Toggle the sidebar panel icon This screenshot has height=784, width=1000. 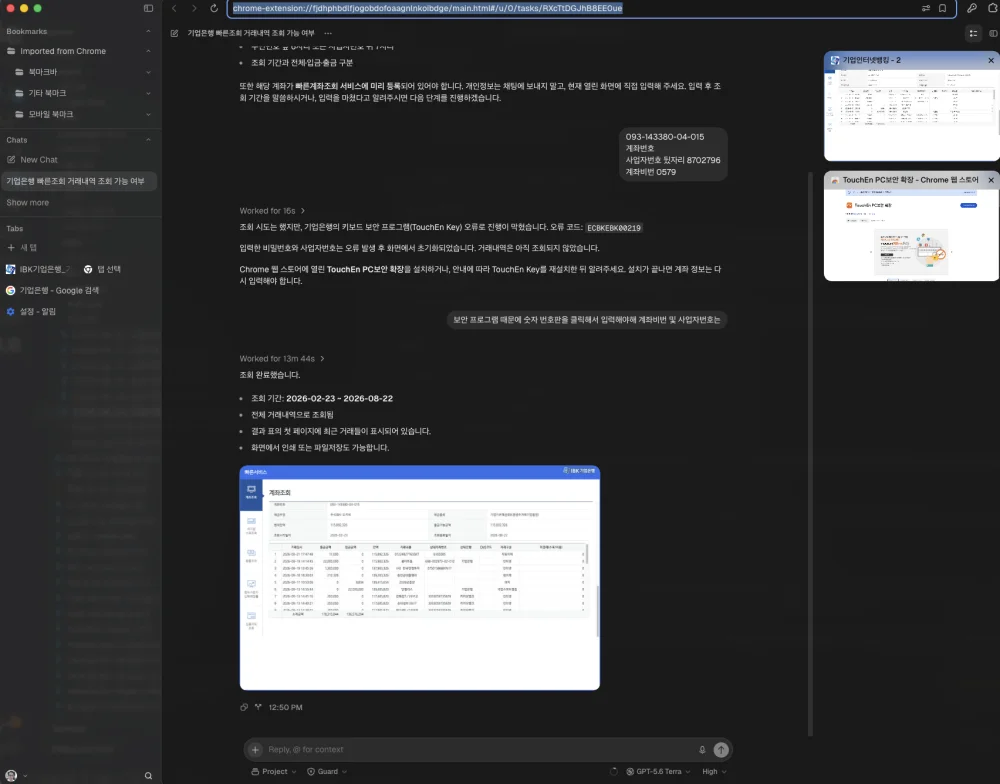(149, 8)
